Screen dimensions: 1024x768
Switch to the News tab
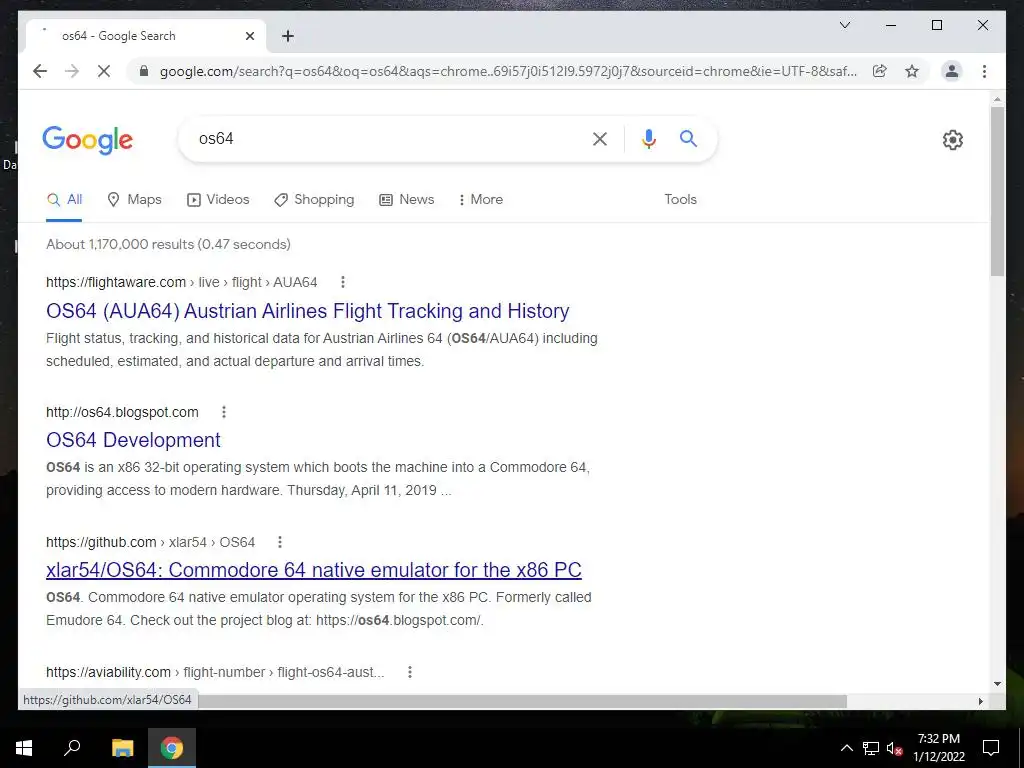pos(407,200)
